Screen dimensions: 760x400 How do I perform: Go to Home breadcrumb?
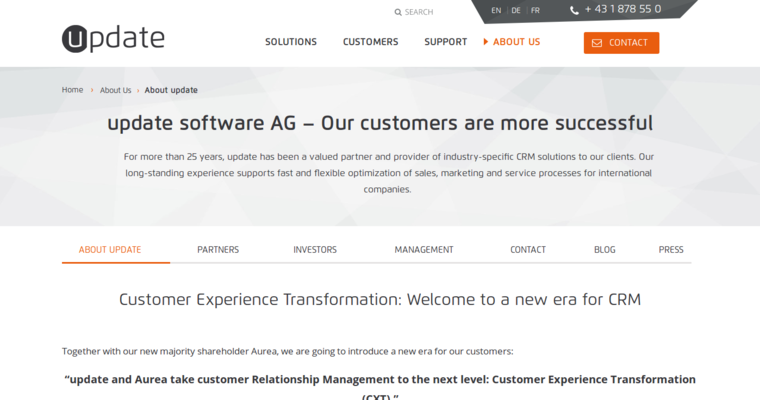tap(72, 90)
